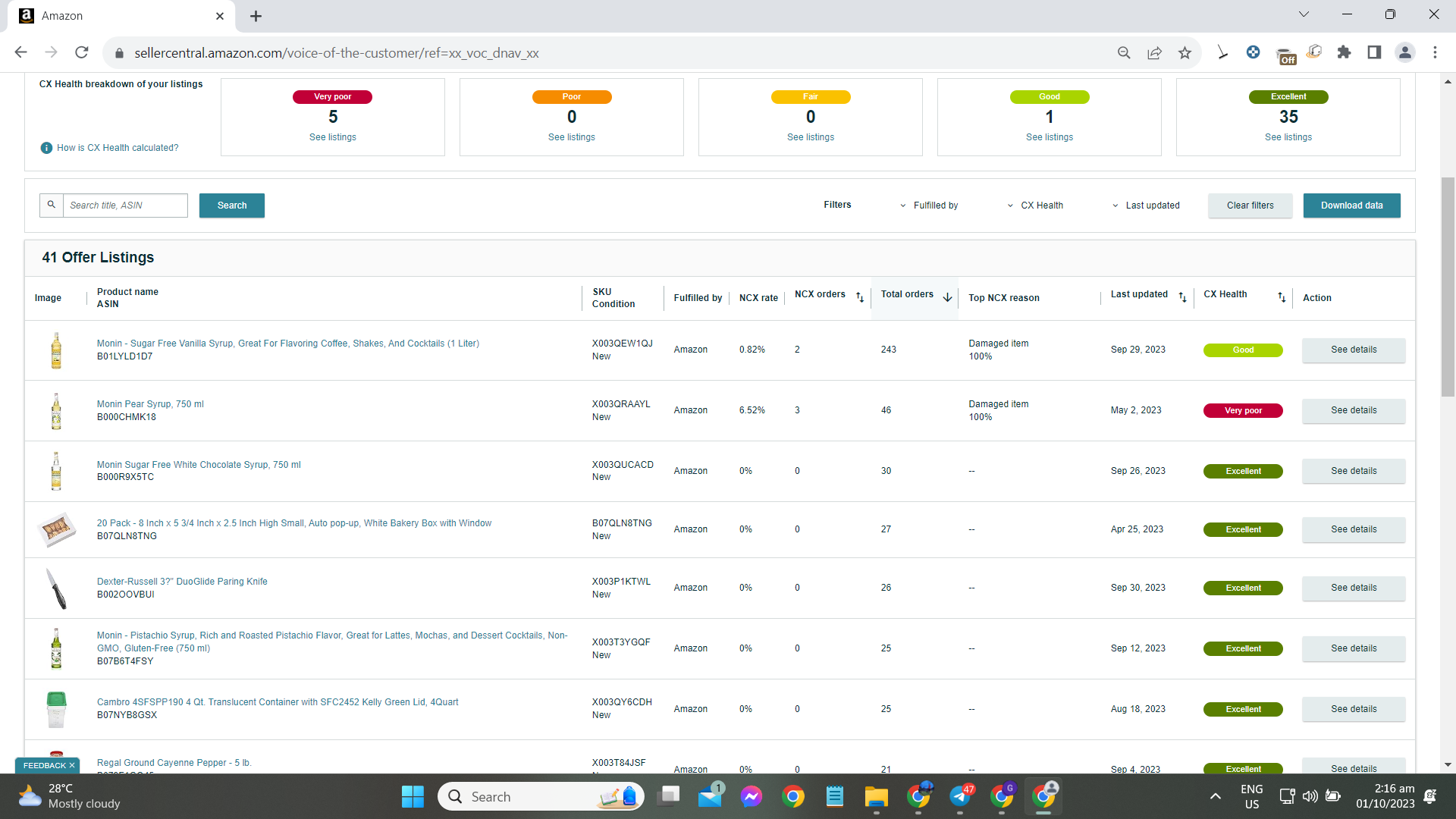The height and width of the screenshot is (819, 1456).
Task: Click the page vertical scrollbar
Action: point(1448,287)
